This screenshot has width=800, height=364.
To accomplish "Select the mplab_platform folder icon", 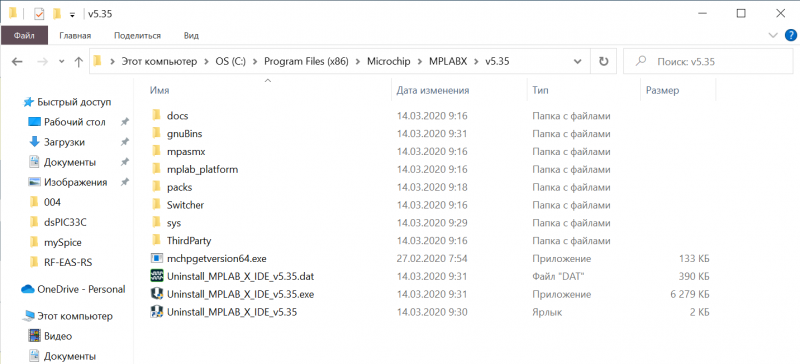I will 157,169.
